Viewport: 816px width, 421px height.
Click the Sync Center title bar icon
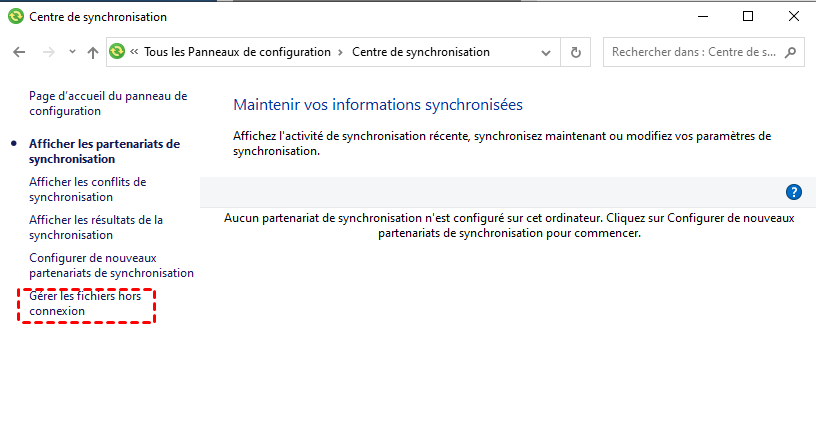click(x=15, y=17)
